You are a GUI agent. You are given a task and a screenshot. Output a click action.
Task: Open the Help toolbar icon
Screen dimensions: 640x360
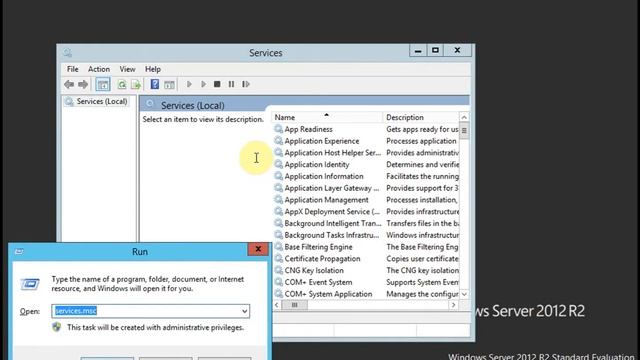(155, 84)
